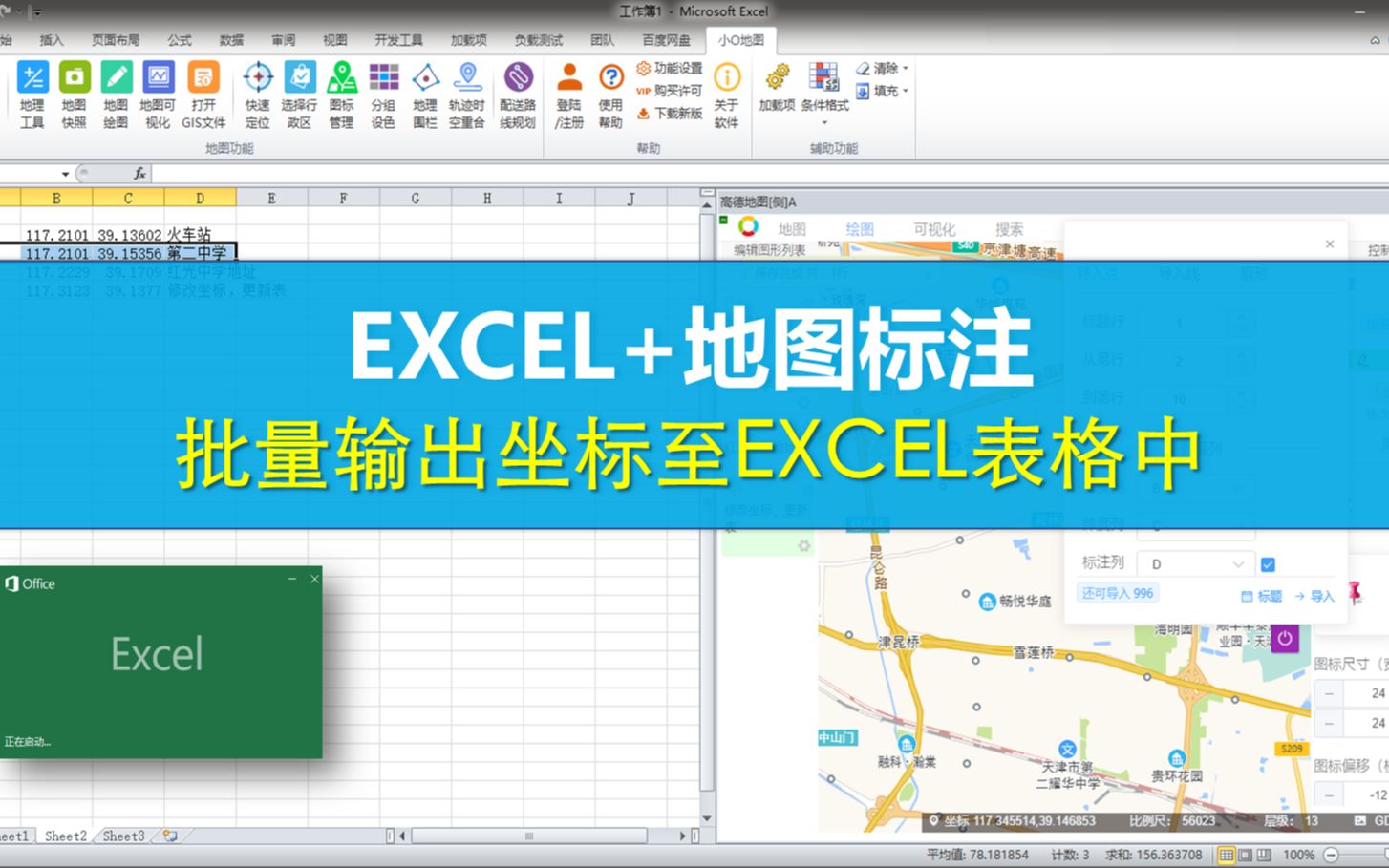1389x868 pixels.
Task: Click the 导入 button in import dialog
Action: pos(1314,596)
